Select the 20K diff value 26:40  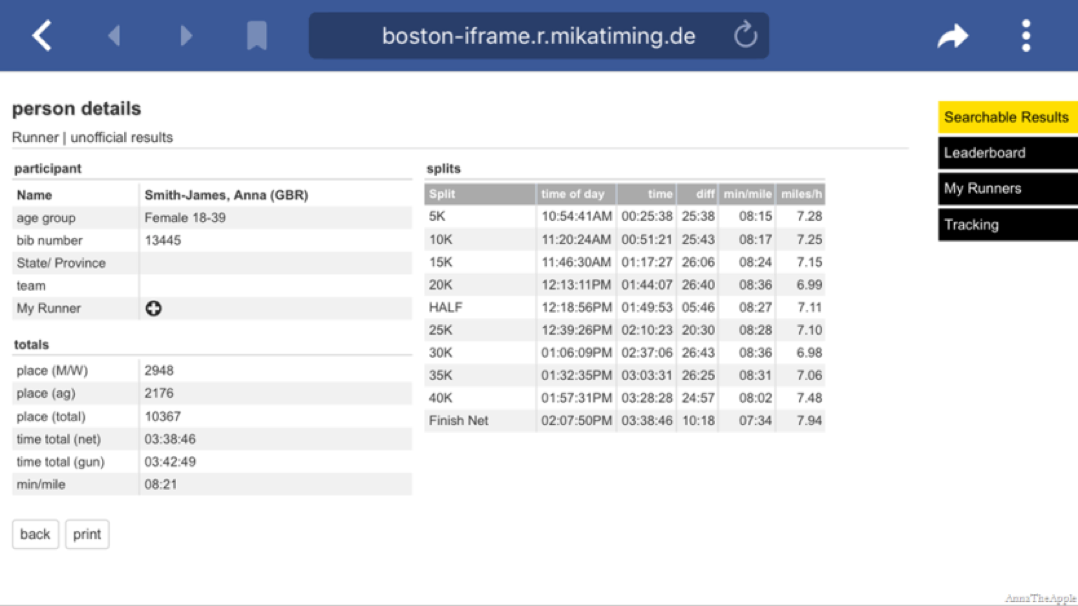698,285
